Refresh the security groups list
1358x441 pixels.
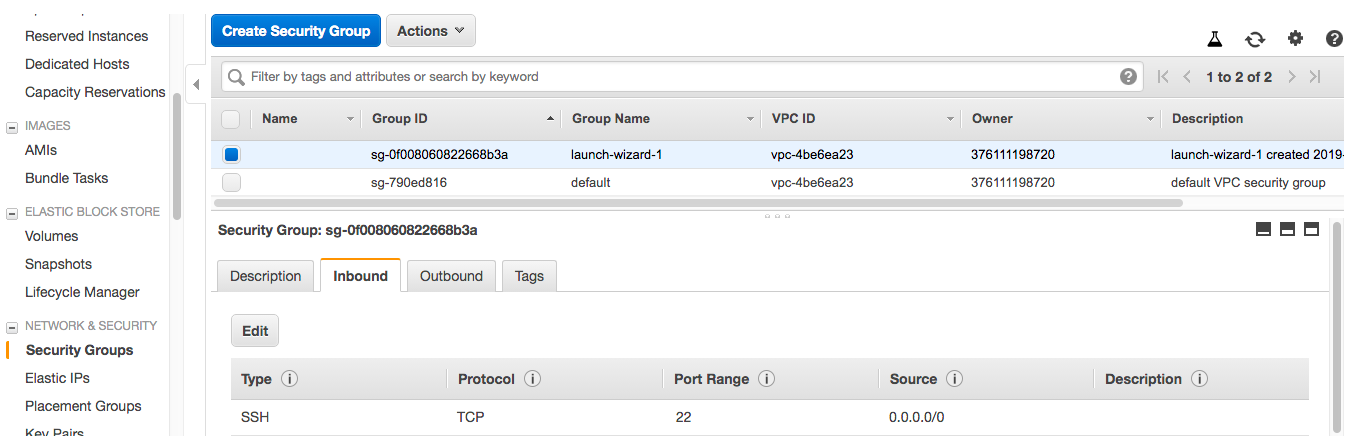tap(1255, 39)
